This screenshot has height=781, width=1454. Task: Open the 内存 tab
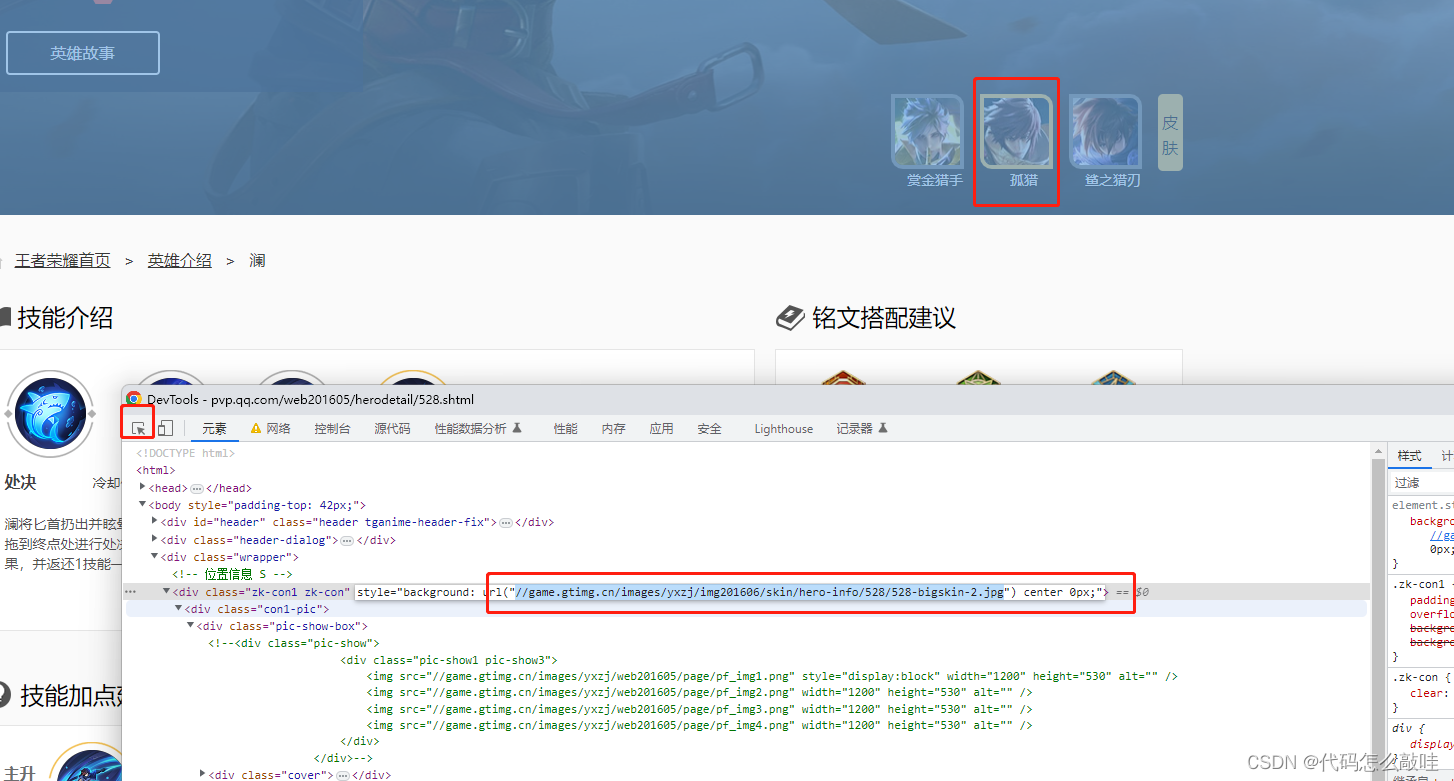pyautogui.click(x=614, y=428)
